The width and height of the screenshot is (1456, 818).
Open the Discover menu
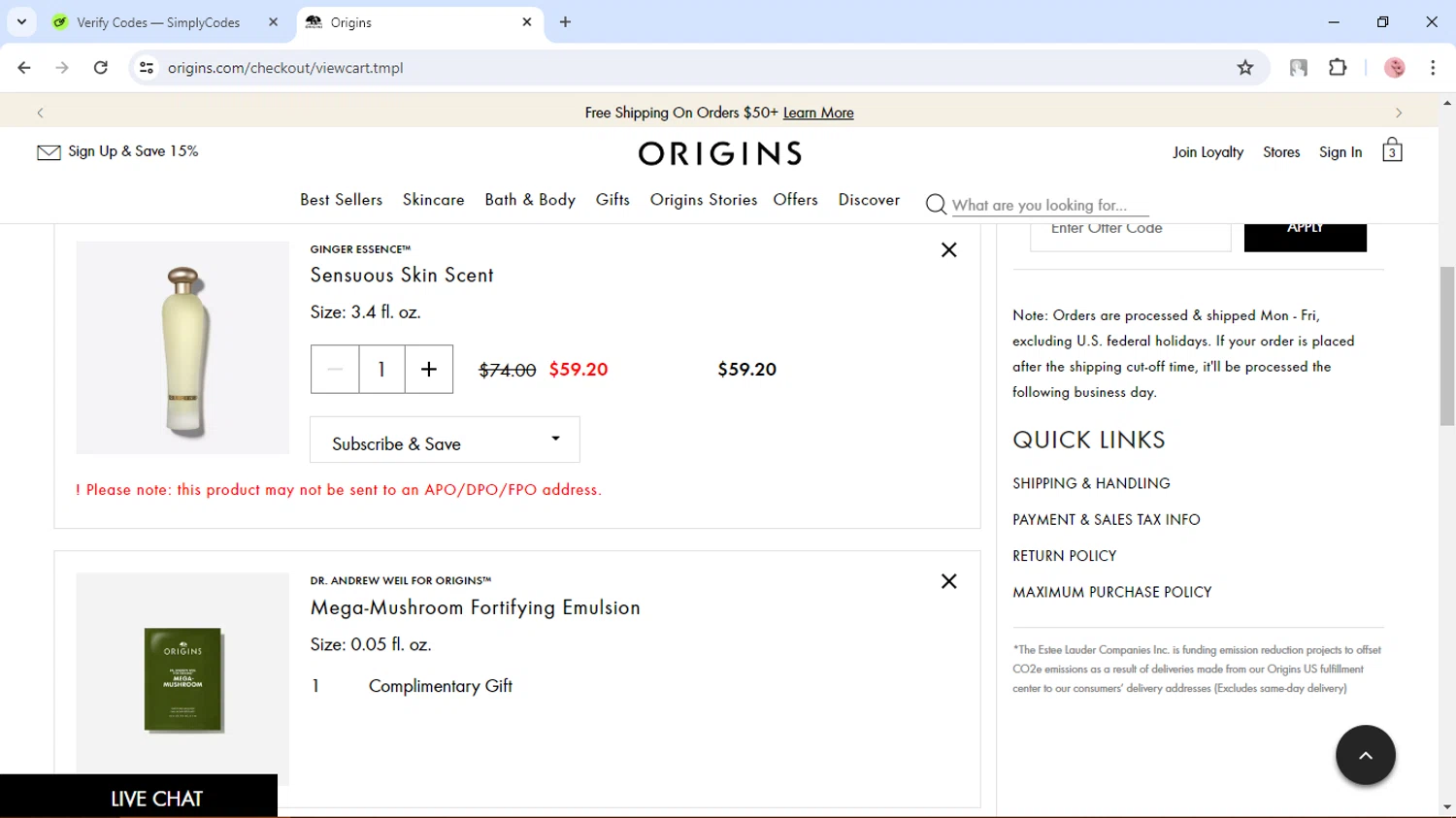(869, 199)
